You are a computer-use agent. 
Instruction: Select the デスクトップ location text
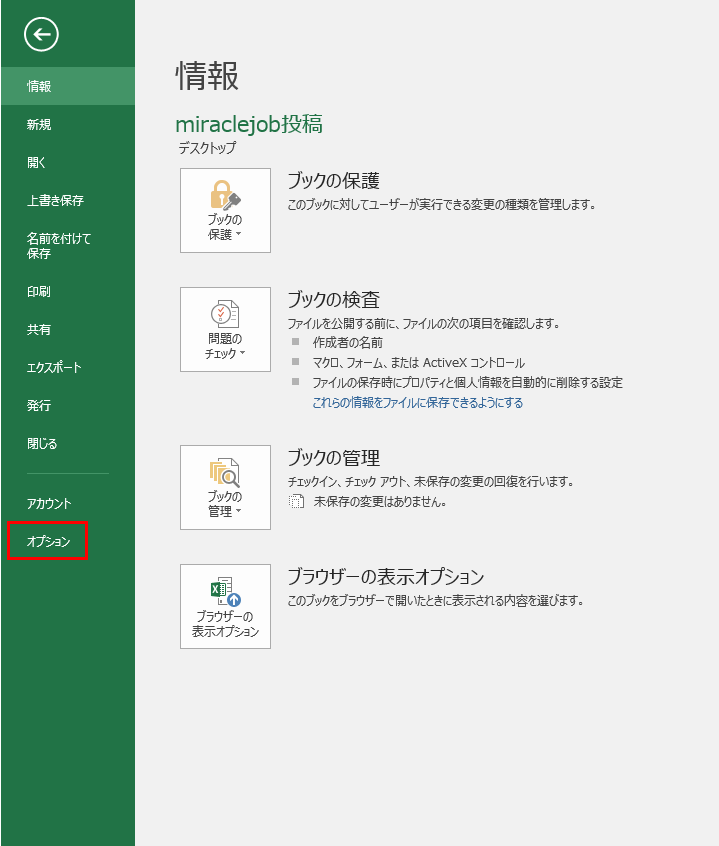[207, 148]
